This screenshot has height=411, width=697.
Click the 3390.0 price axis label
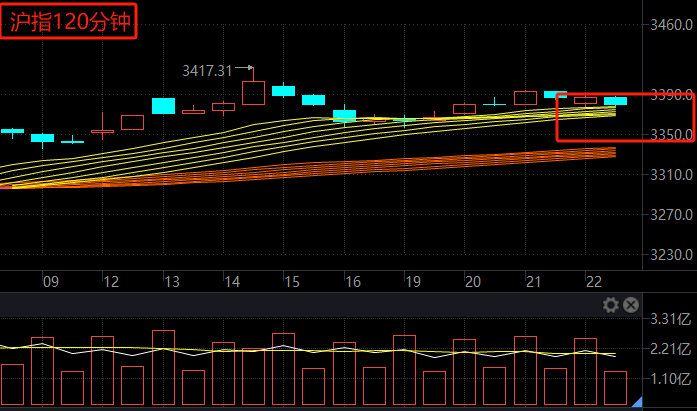[671, 95]
